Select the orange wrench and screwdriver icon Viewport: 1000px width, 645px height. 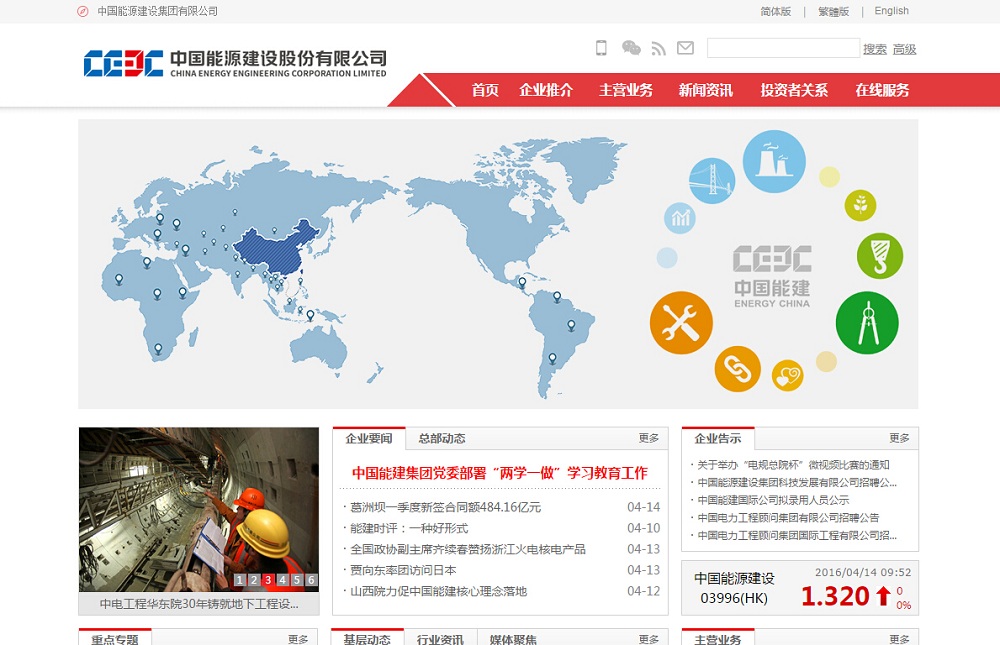click(x=681, y=323)
